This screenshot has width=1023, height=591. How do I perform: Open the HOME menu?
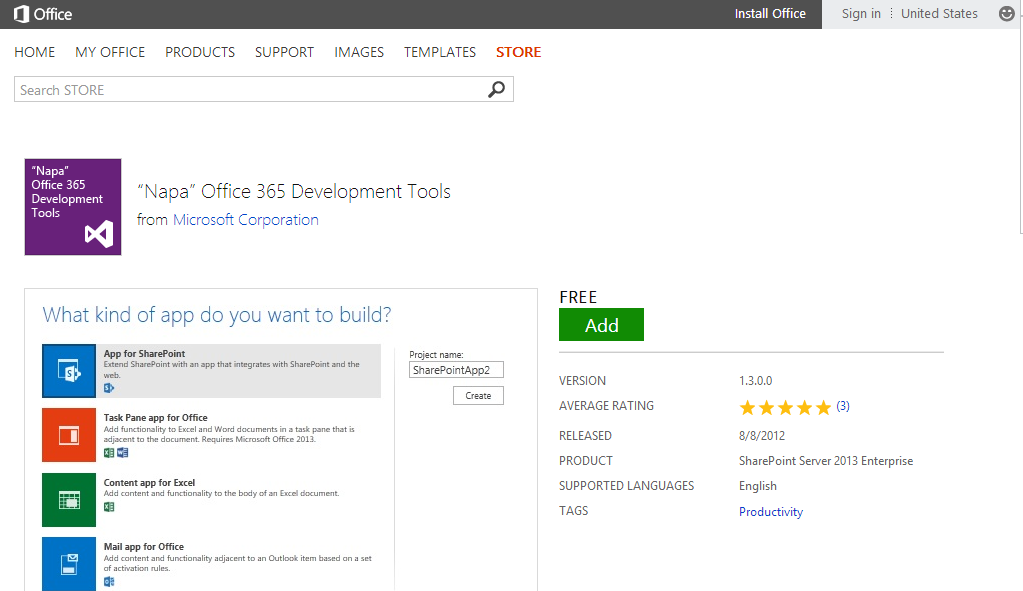point(35,52)
